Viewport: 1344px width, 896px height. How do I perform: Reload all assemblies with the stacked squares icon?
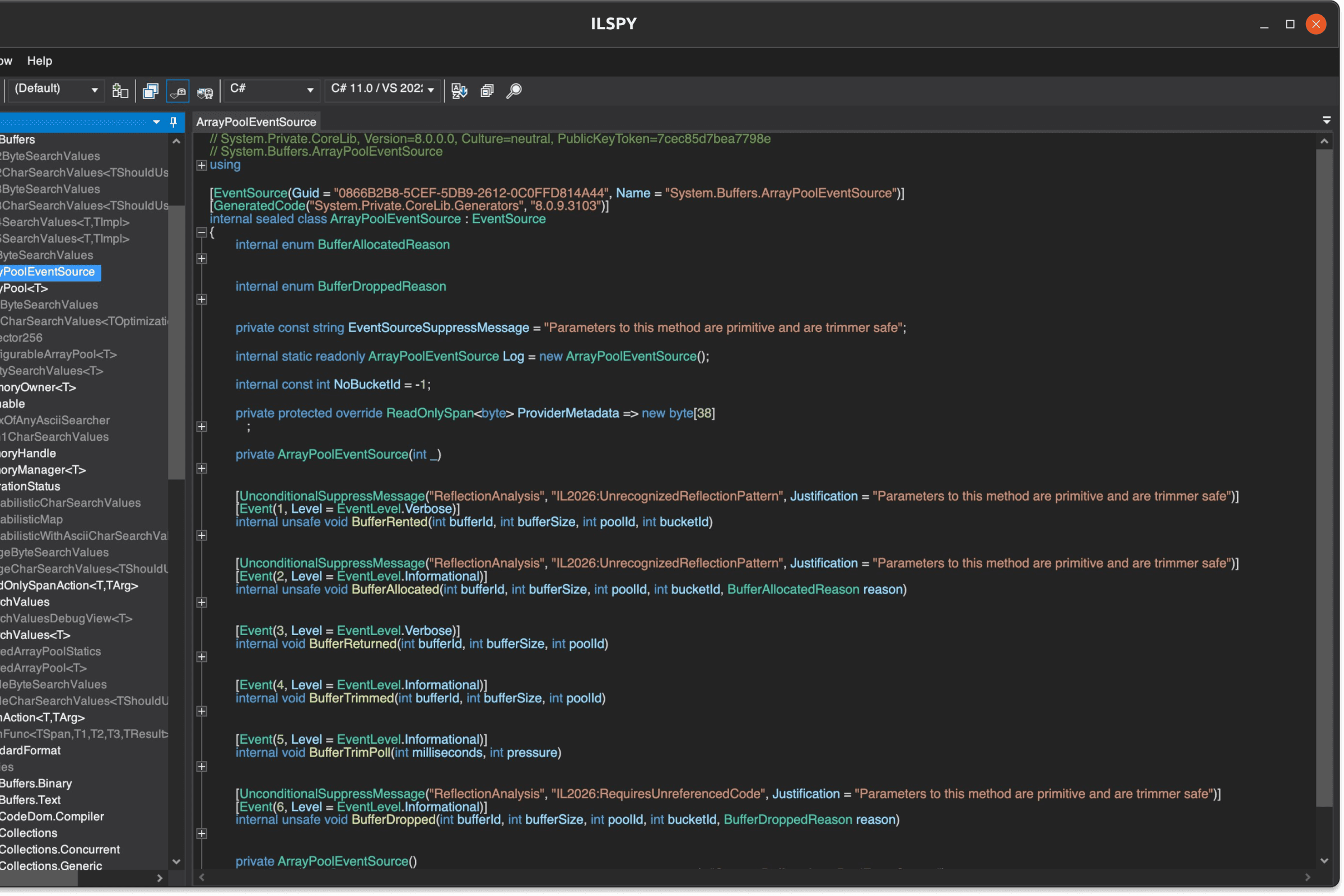[150, 90]
